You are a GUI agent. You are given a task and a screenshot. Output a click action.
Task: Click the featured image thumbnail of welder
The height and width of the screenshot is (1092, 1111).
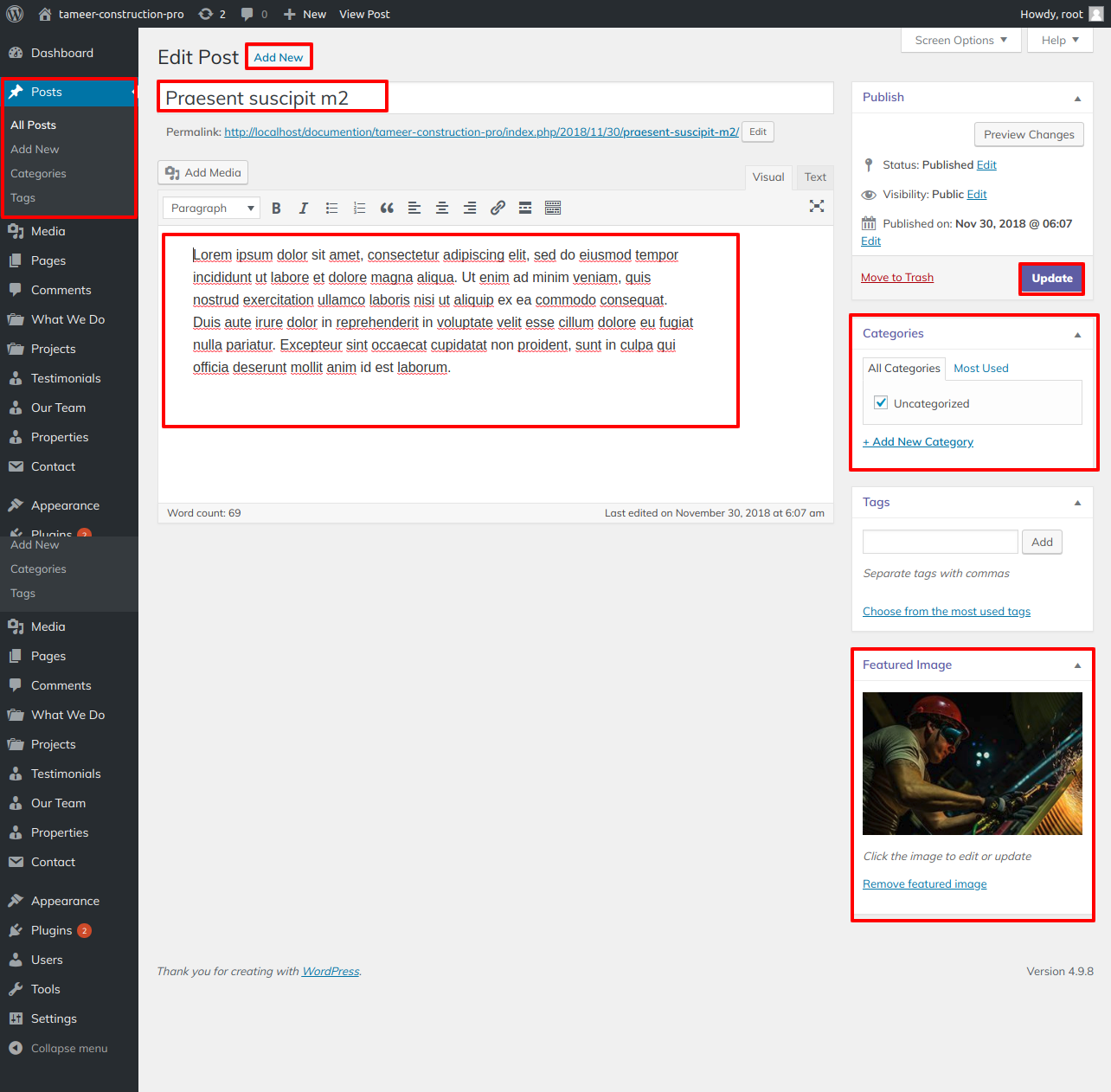[x=973, y=763]
